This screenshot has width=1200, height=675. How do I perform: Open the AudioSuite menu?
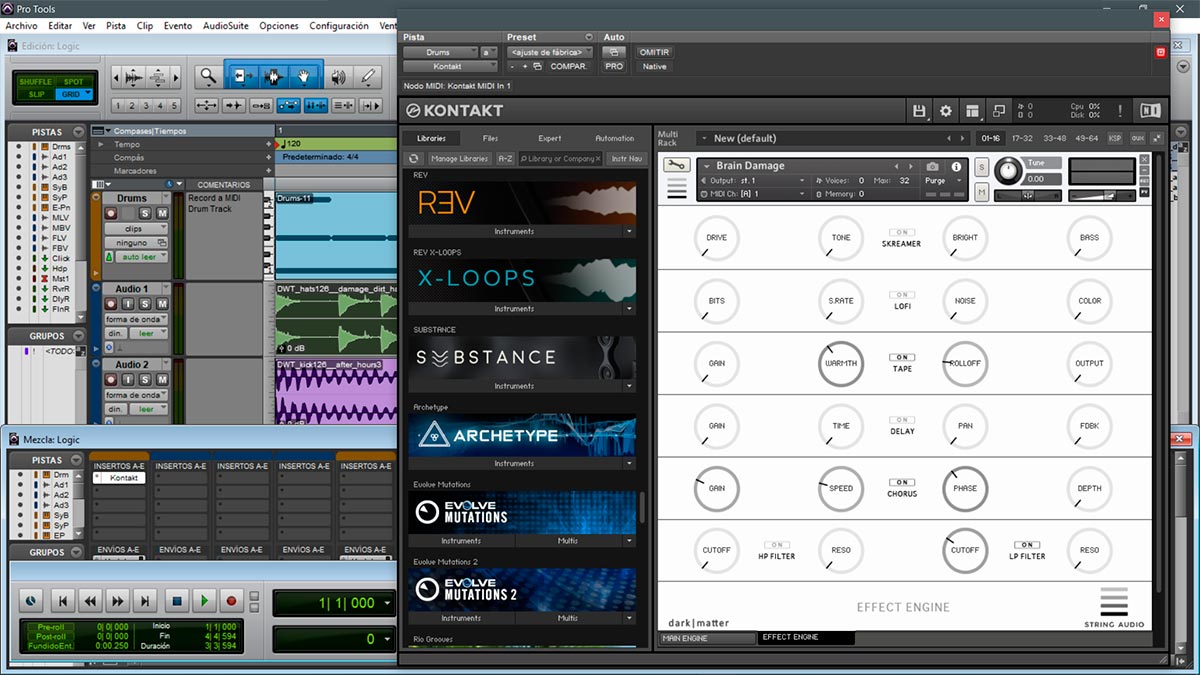tap(226, 25)
